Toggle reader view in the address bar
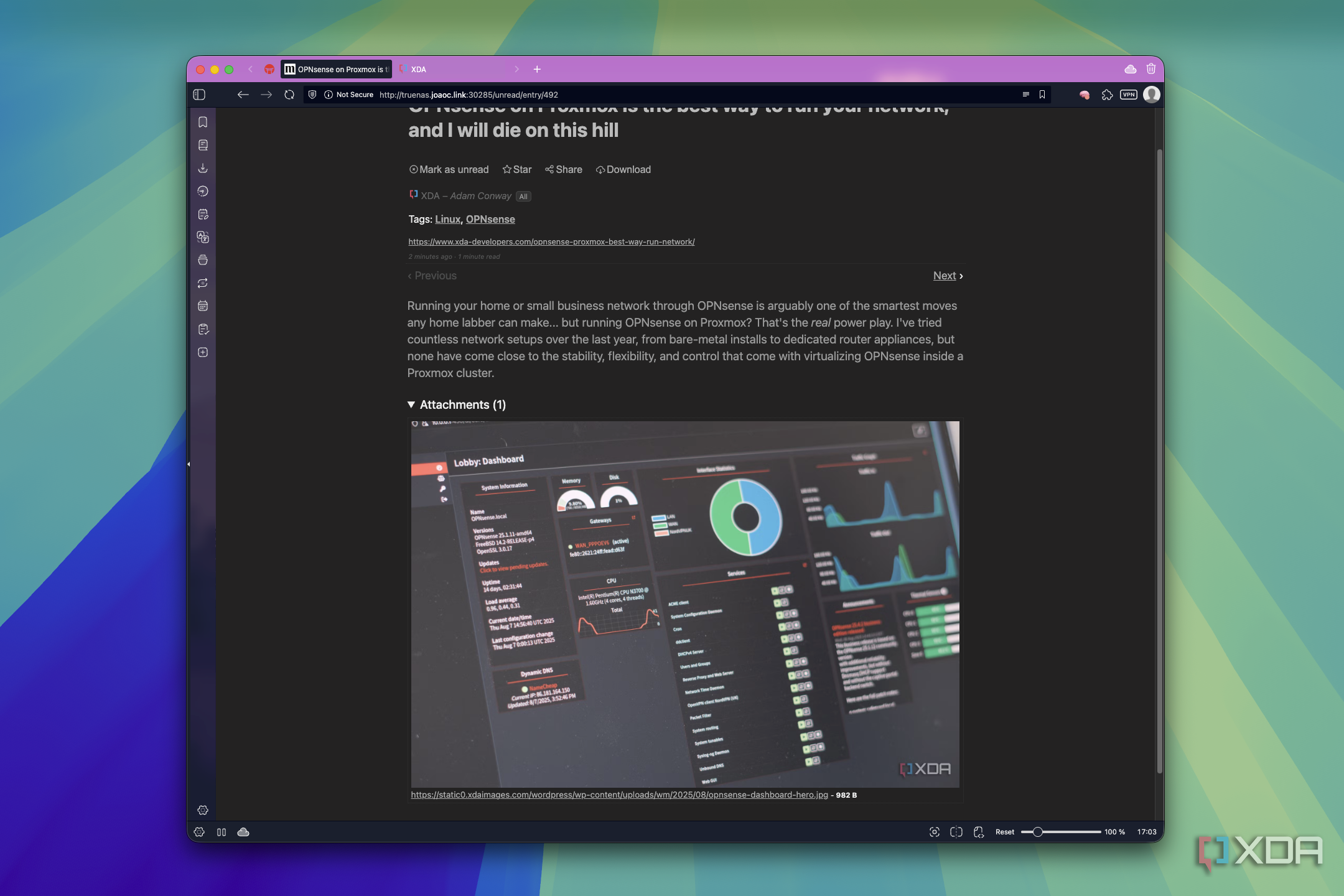The image size is (1344, 896). pyautogui.click(x=1025, y=95)
